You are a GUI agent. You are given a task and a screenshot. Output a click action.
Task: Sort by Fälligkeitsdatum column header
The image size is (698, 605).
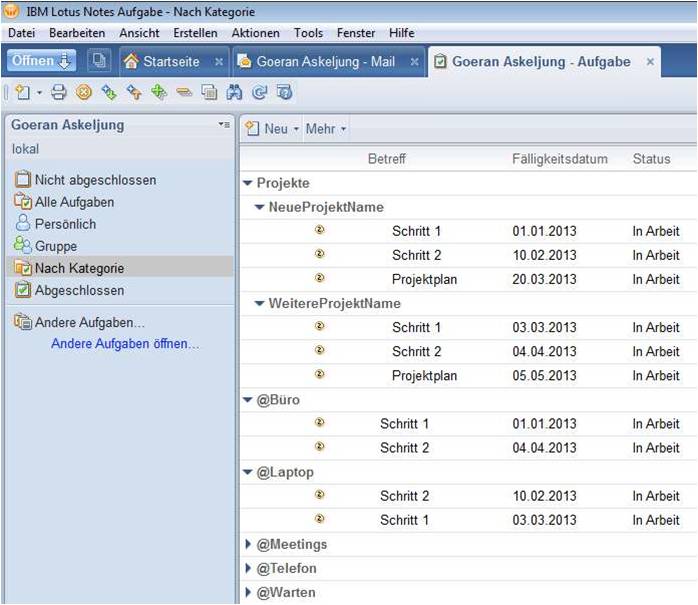[560, 159]
